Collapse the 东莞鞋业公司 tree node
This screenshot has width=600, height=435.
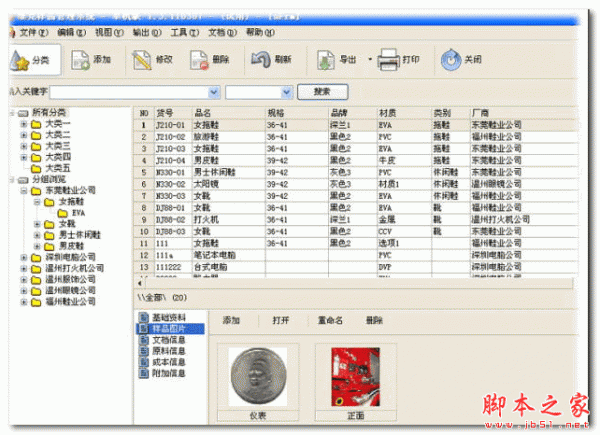pos(24,191)
